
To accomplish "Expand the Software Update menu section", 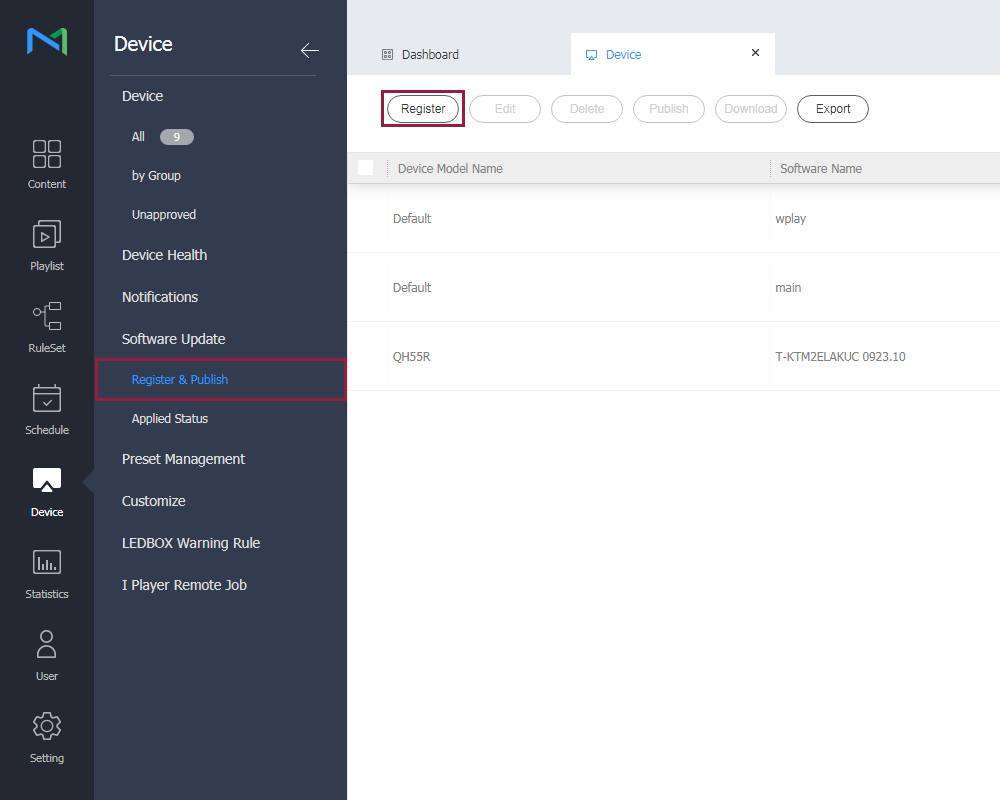I will click(x=173, y=339).
